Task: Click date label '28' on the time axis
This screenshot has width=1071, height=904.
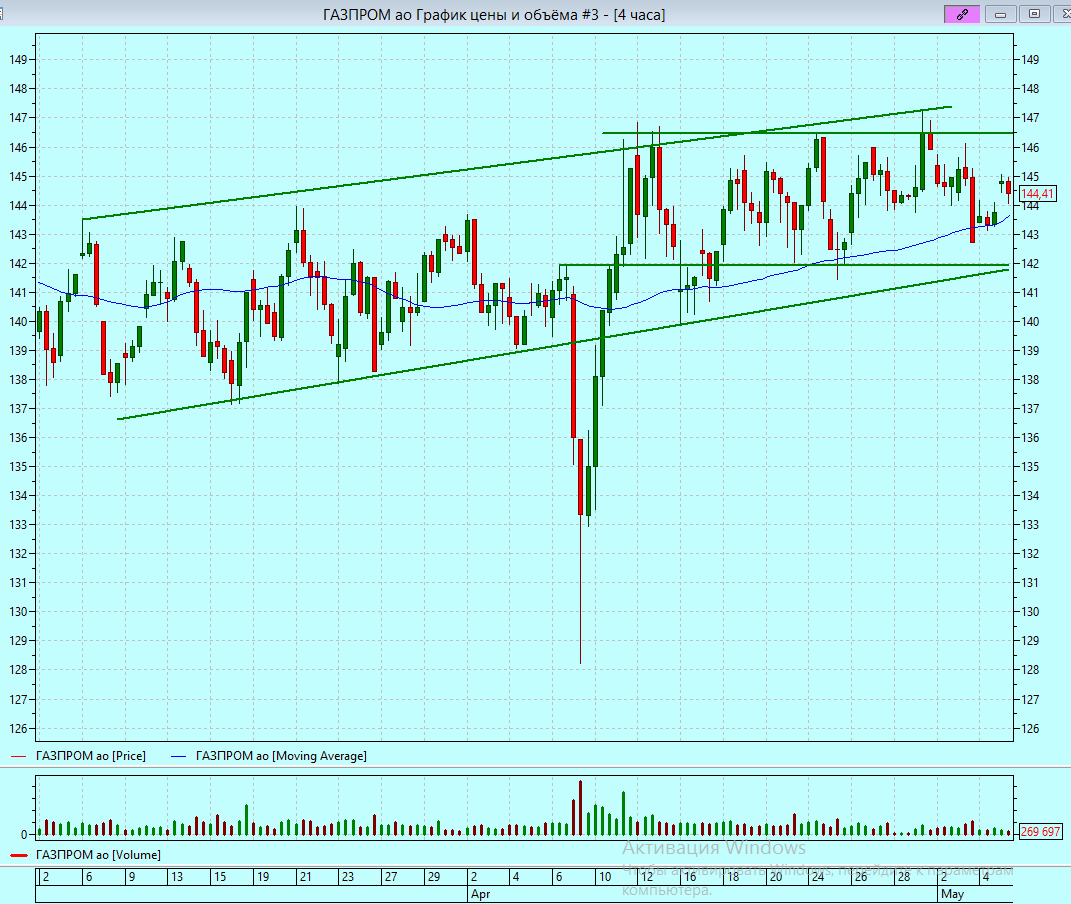Action: coord(904,877)
